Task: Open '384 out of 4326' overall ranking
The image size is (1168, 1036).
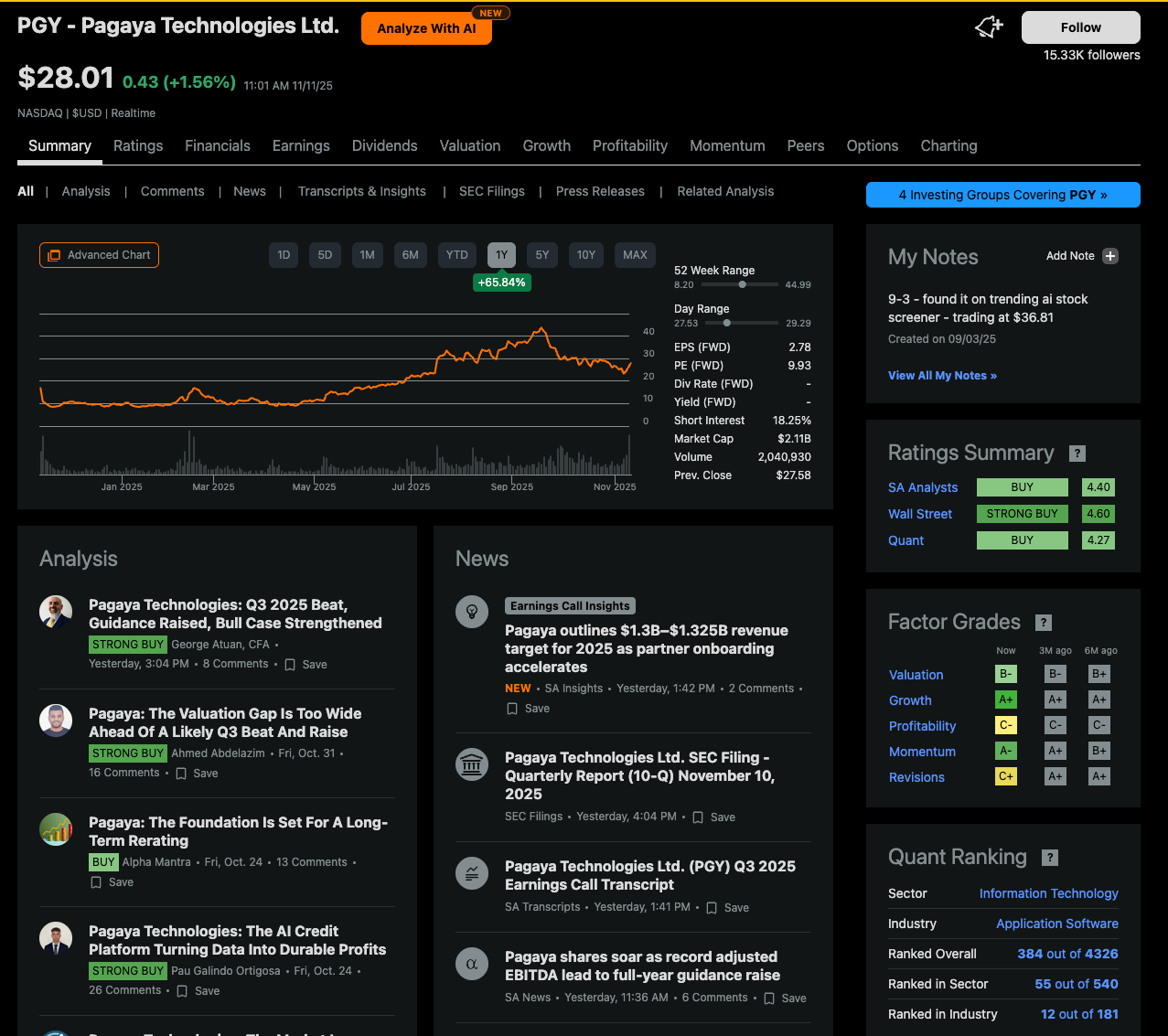Action: click(1067, 955)
